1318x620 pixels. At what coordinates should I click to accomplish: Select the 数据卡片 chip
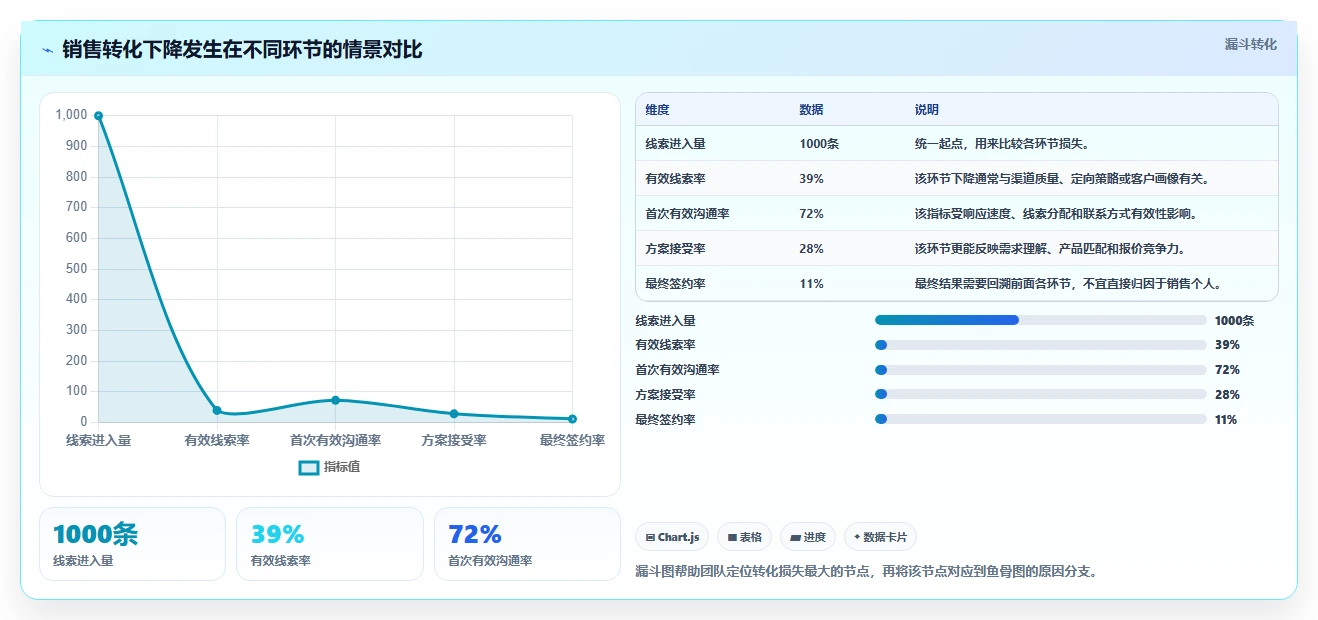pos(880,537)
